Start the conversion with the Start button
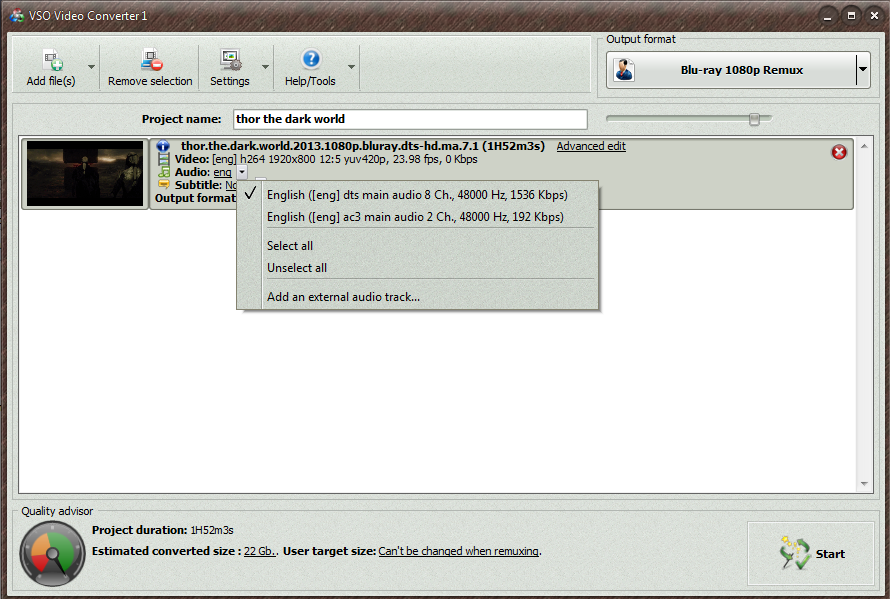 click(x=811, y=554)
